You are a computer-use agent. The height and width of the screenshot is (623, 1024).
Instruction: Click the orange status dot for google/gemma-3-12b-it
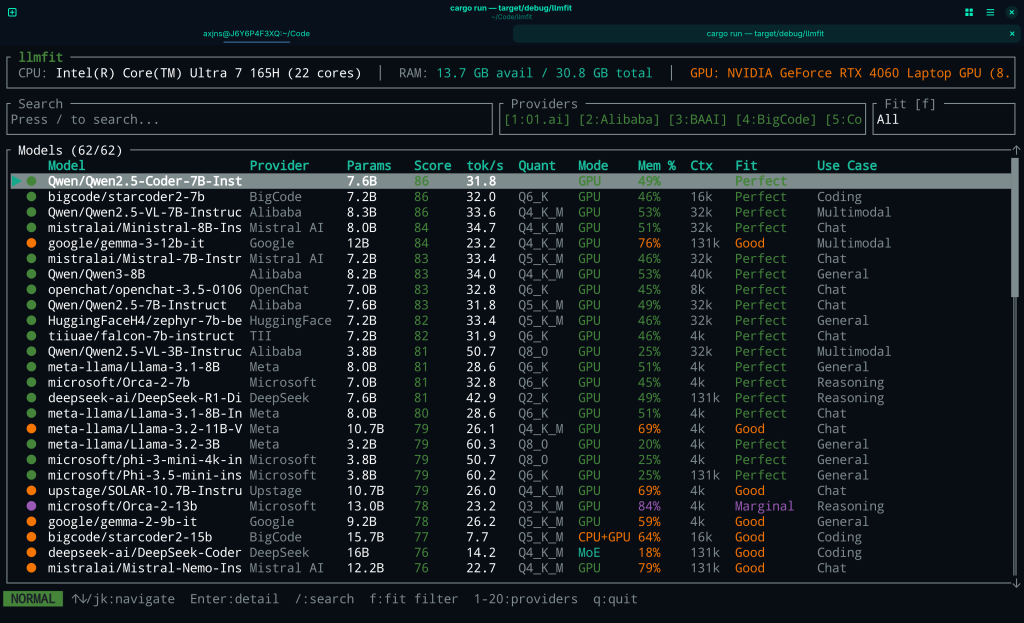32,243
